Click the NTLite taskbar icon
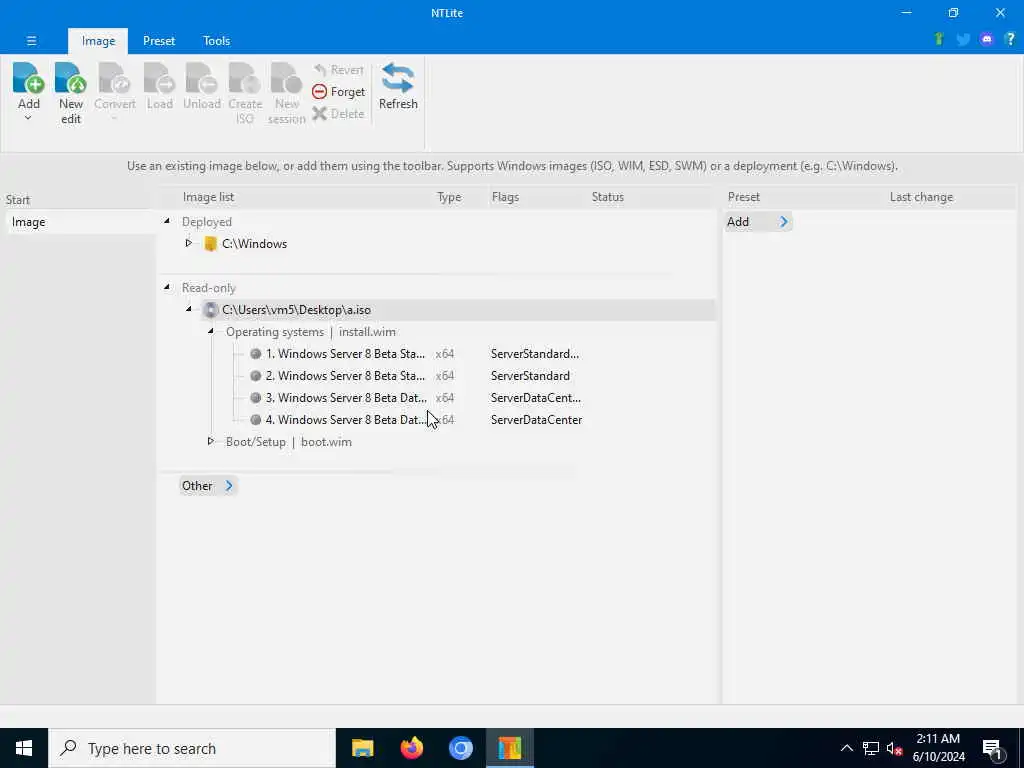 click(x=509, y=748)
